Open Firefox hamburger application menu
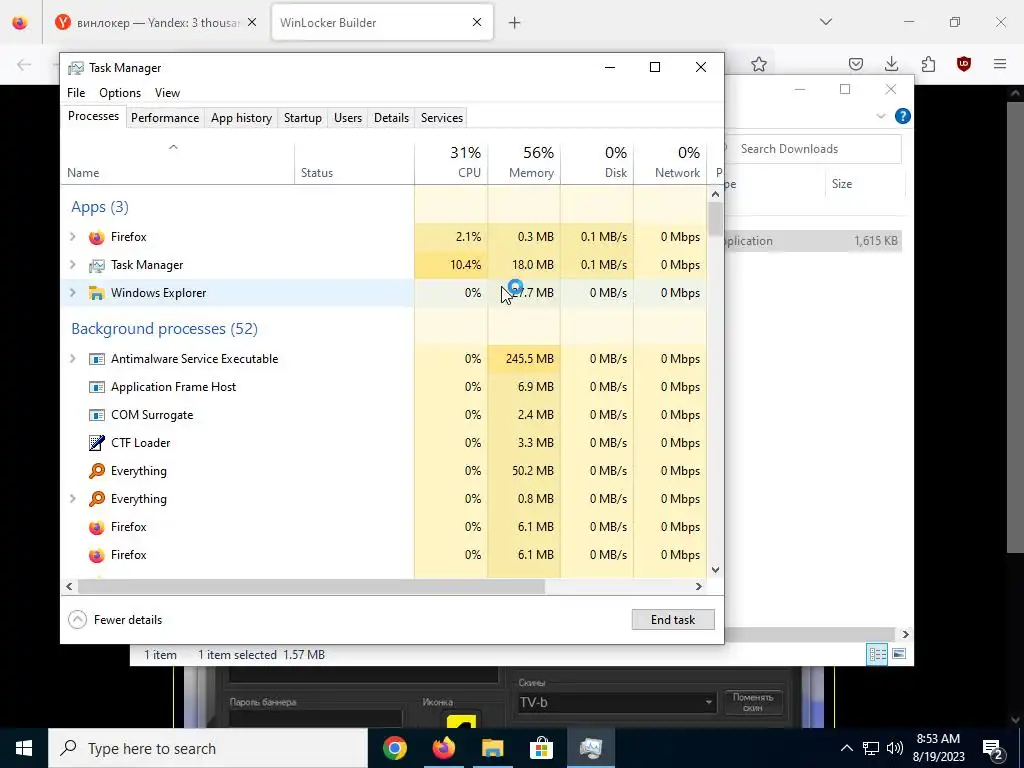The height and width of the screenshot is (768, 1024). [1000, 64]
